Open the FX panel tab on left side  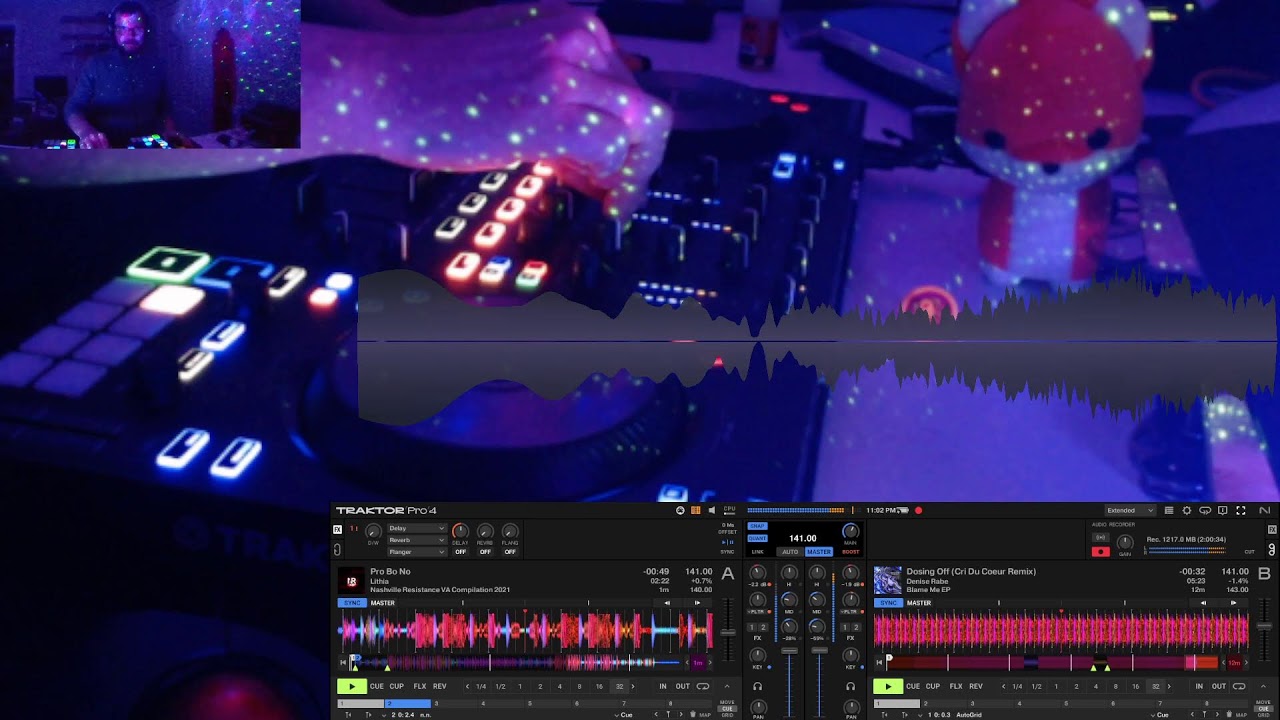pos(338,529)
